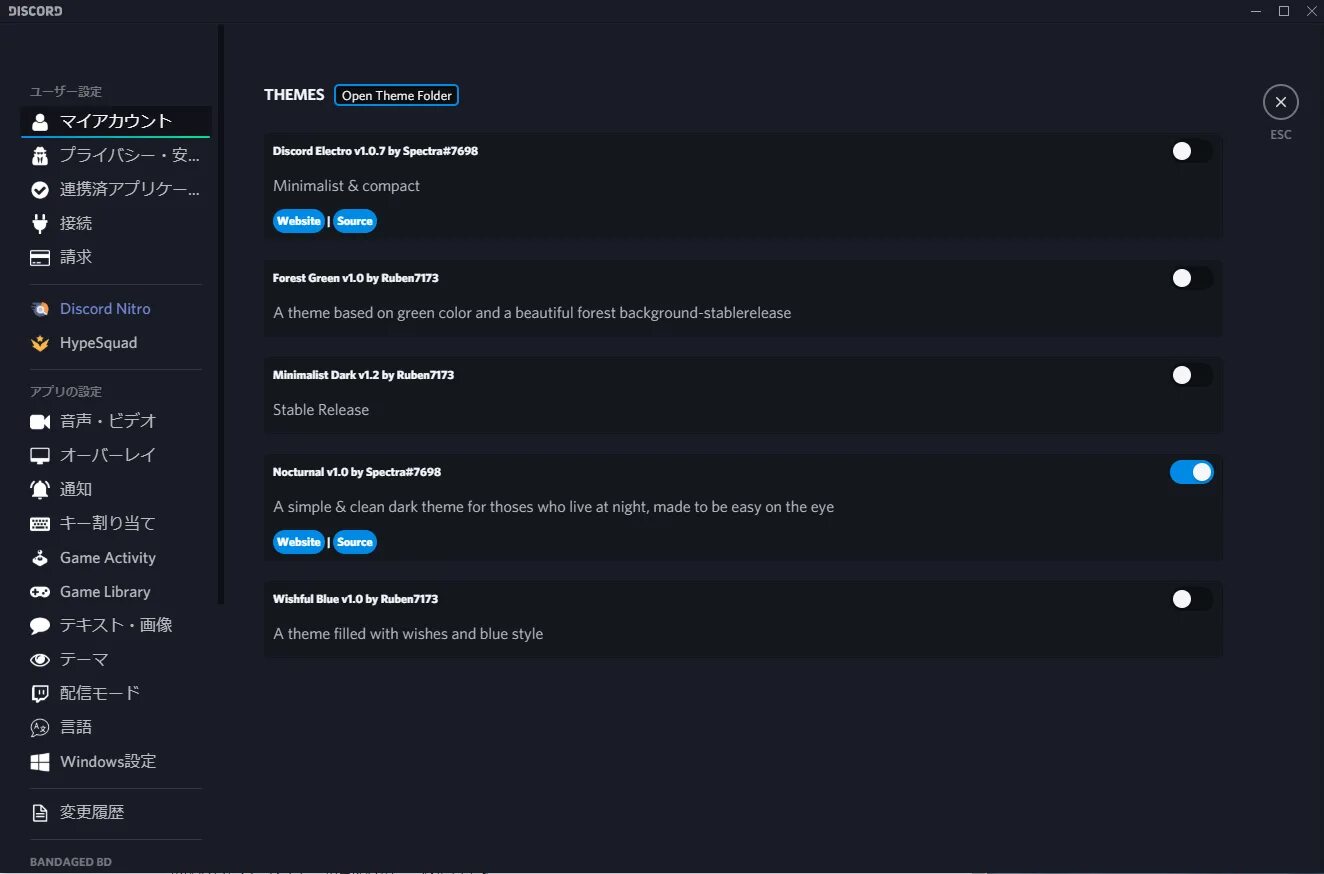Open the Nocturnal theme Source link
Screen dimensions: 1324x874
[355, 542]
